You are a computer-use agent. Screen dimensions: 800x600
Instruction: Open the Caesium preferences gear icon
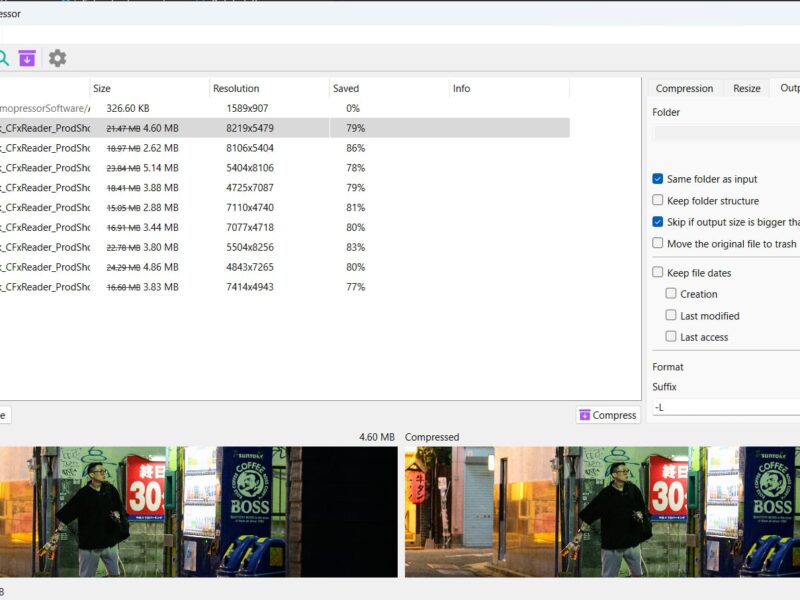56,59
